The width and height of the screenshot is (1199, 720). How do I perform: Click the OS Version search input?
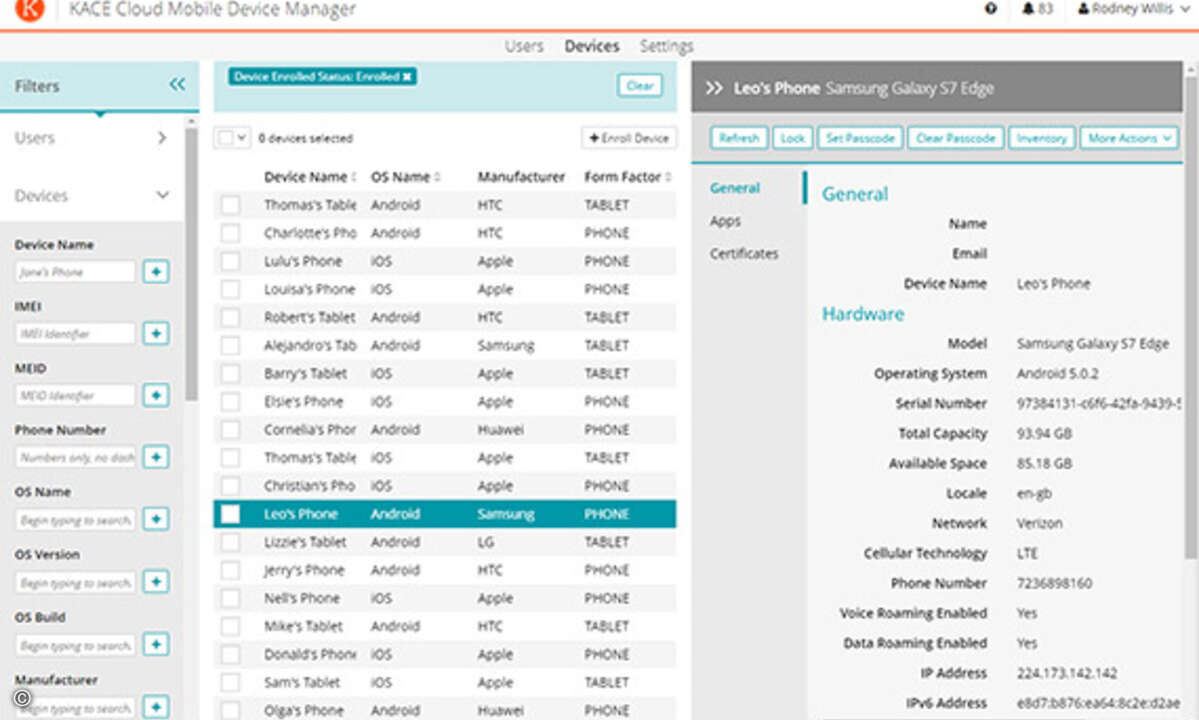tap(76, 582)
